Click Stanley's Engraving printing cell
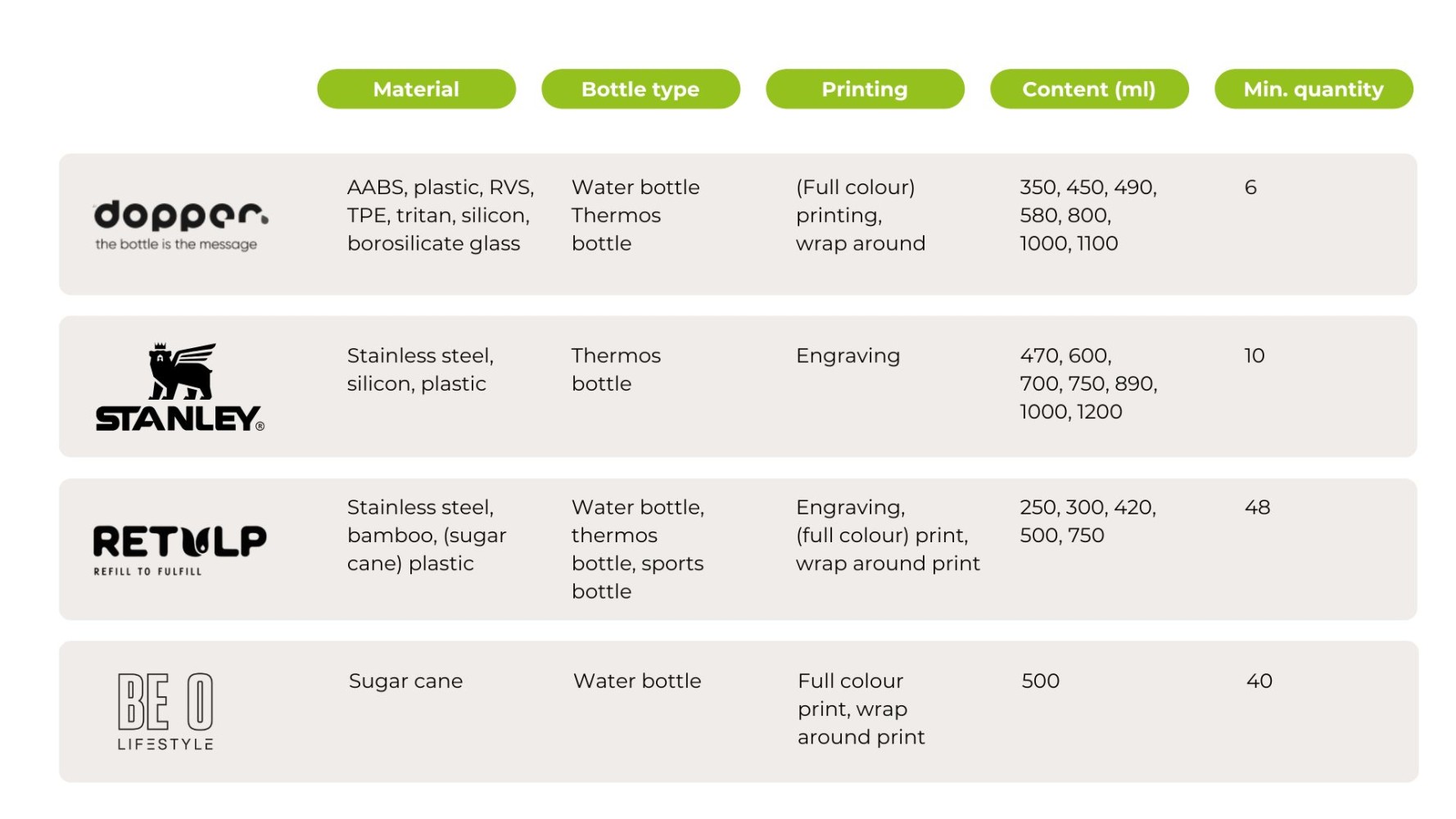 [x=848, y=355]
